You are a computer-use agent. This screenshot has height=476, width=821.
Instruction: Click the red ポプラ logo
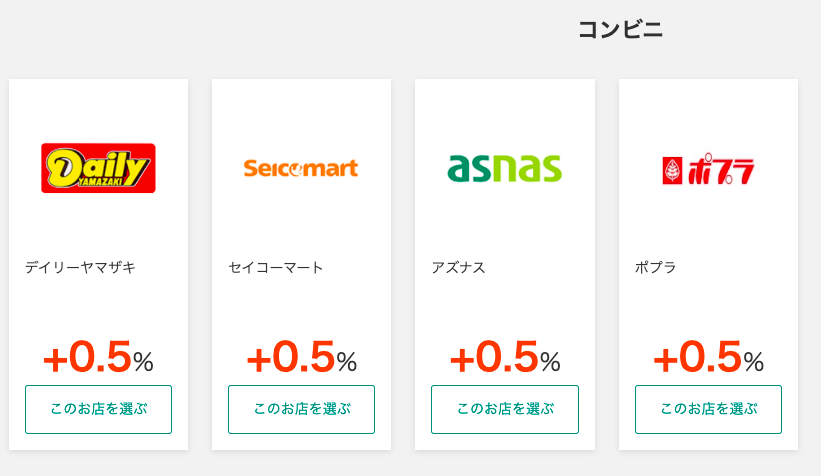tap(708, 169)
